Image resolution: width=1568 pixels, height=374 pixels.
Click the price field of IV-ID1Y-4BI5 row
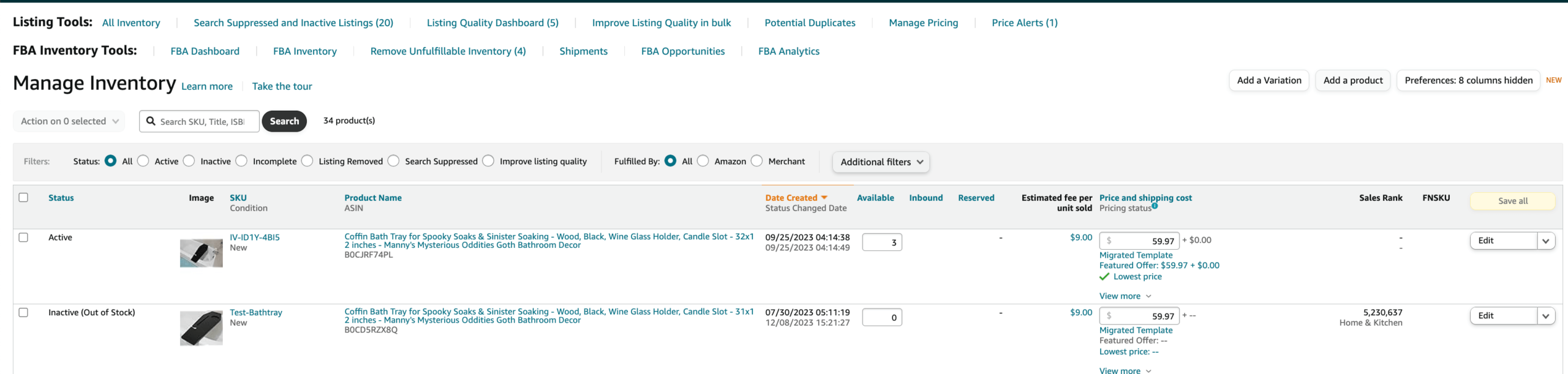[1139, 241]
